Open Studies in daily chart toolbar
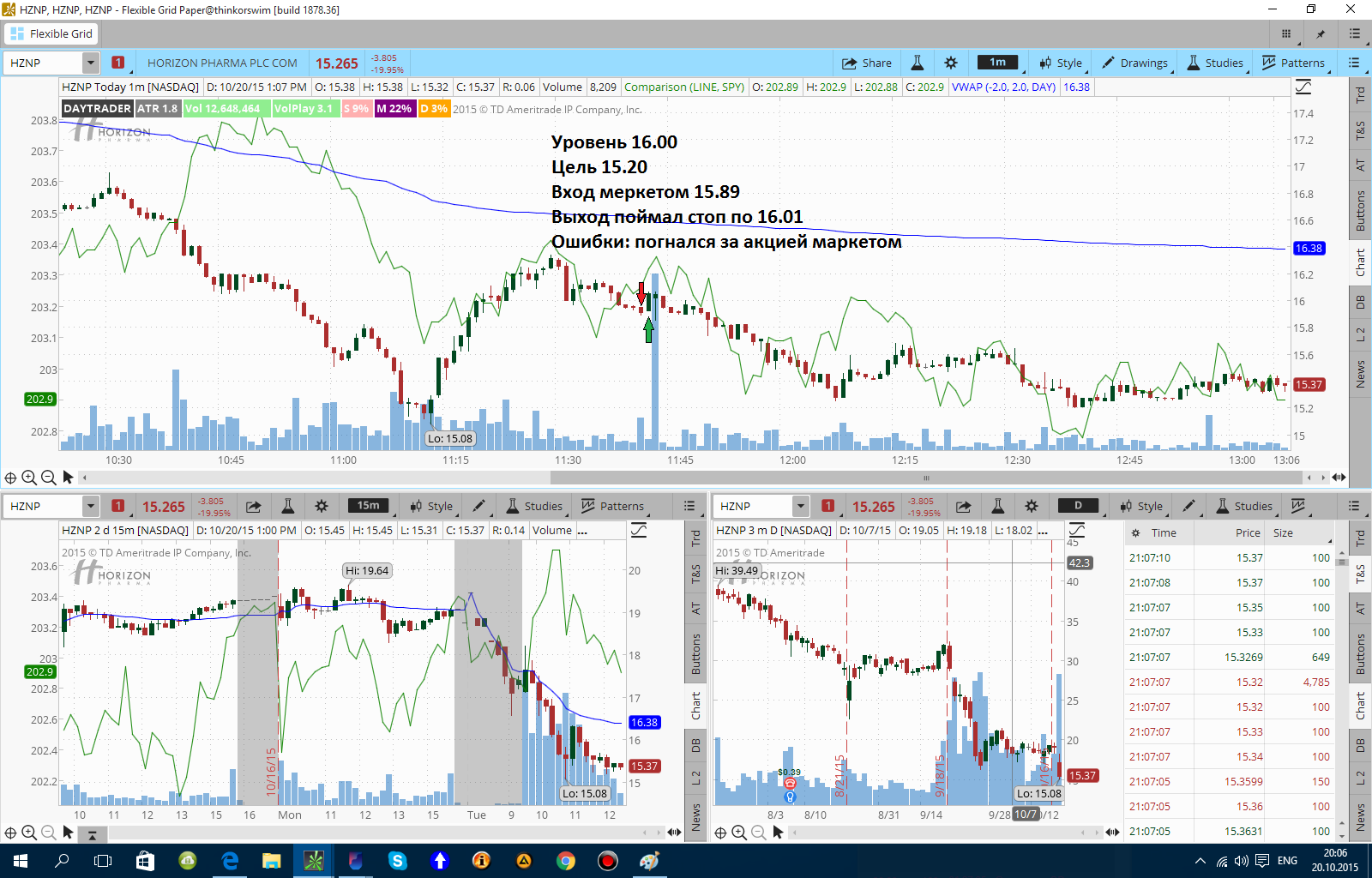This screenshot has height=878, width=1372. tap(1244, 506)
